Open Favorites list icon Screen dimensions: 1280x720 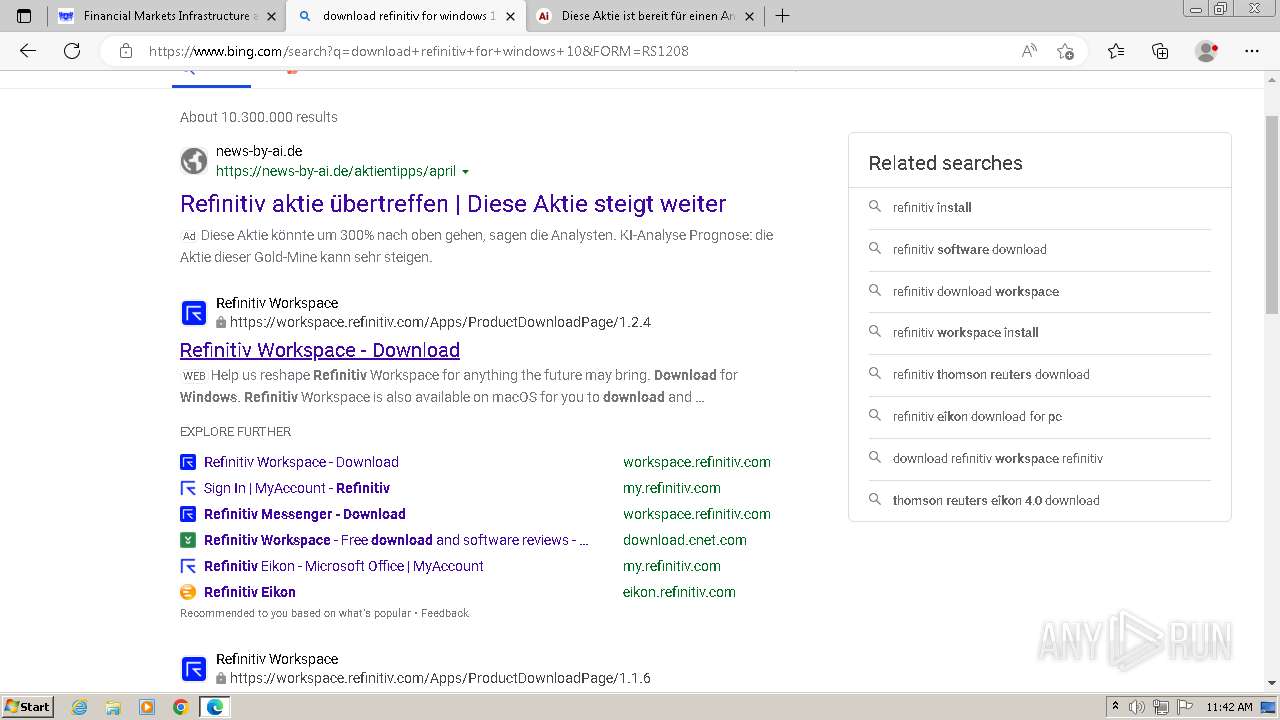click(1116, 51)
